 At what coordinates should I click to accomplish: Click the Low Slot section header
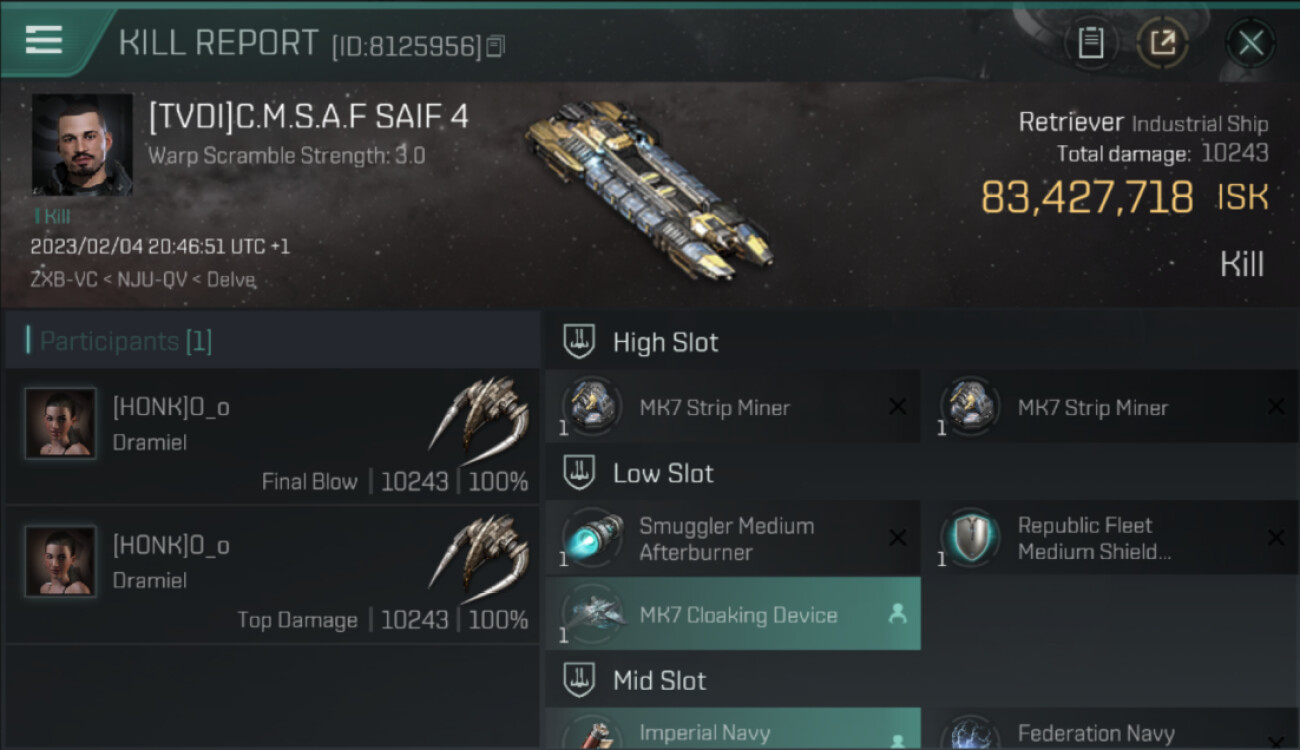(663, 473)
